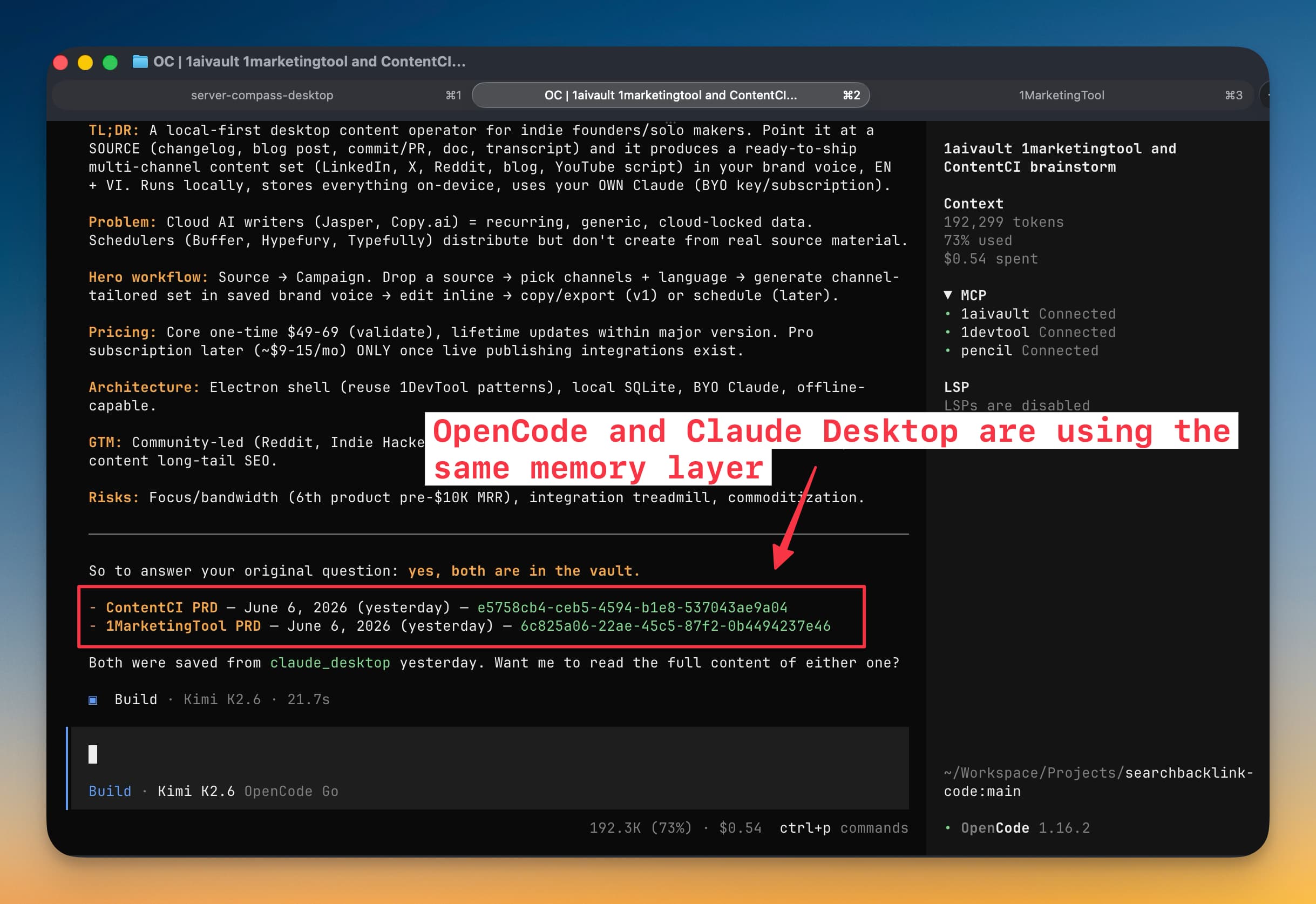Click the green zoom window button
Viewport: 1316px width, 904px height.
tap(110, 62)
